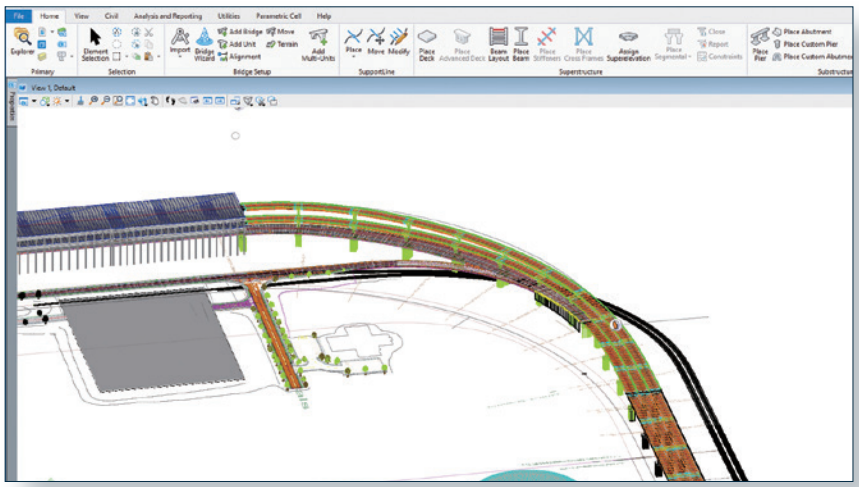Select Place in SupportLine group

coord(353,41)
